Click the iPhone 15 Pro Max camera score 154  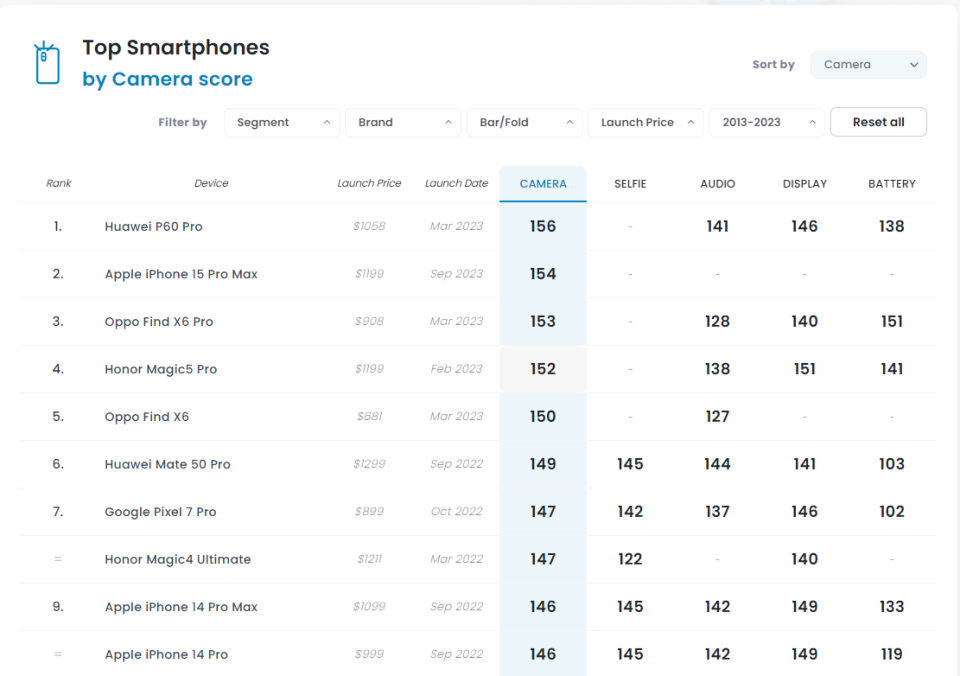point(543,274)
